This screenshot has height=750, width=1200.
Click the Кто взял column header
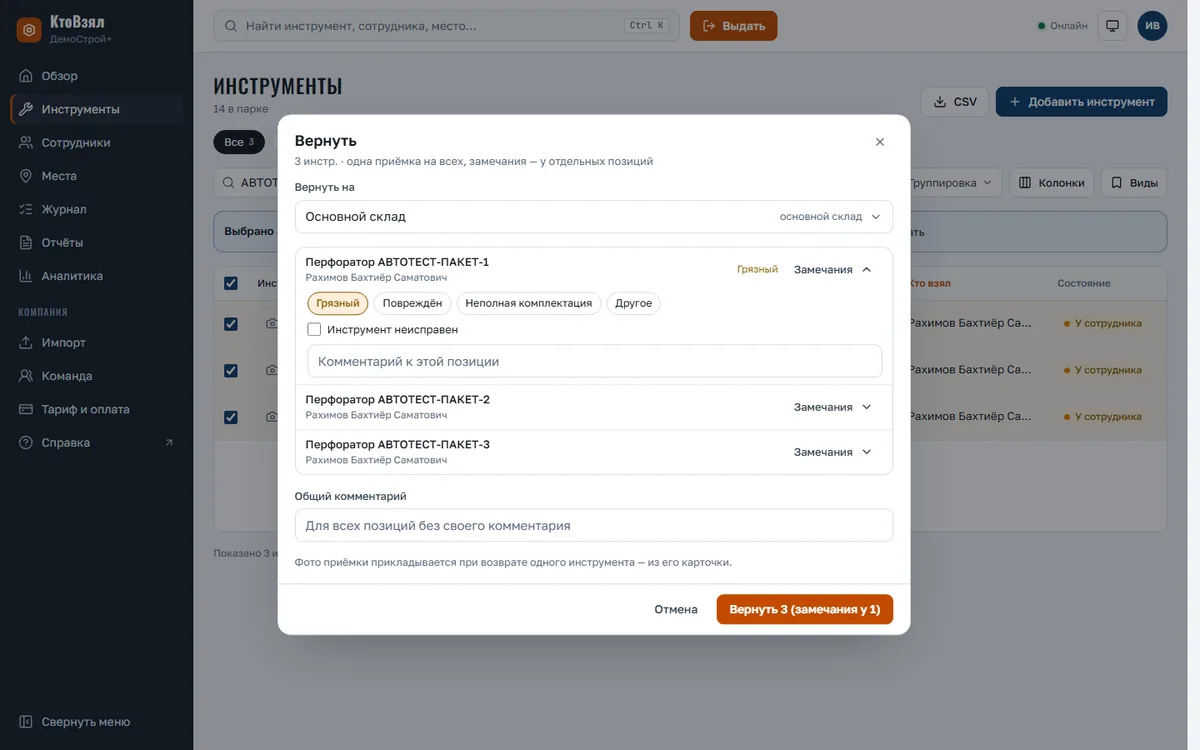[x=930, y=284]
